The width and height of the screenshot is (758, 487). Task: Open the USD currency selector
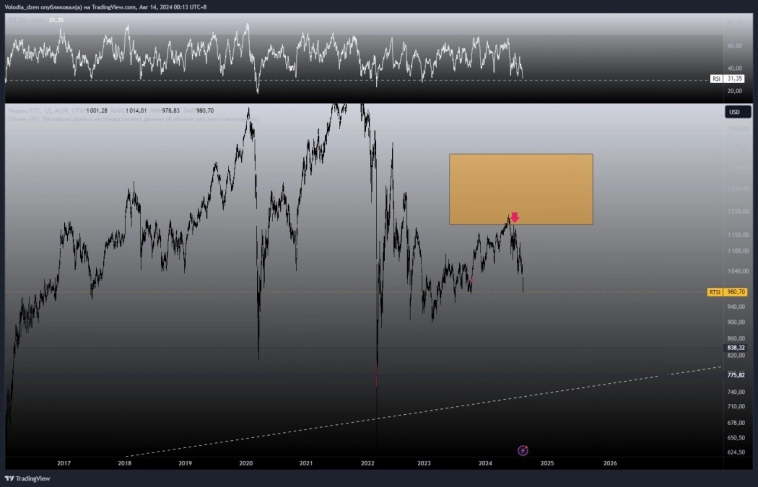[x=738, y=112]
